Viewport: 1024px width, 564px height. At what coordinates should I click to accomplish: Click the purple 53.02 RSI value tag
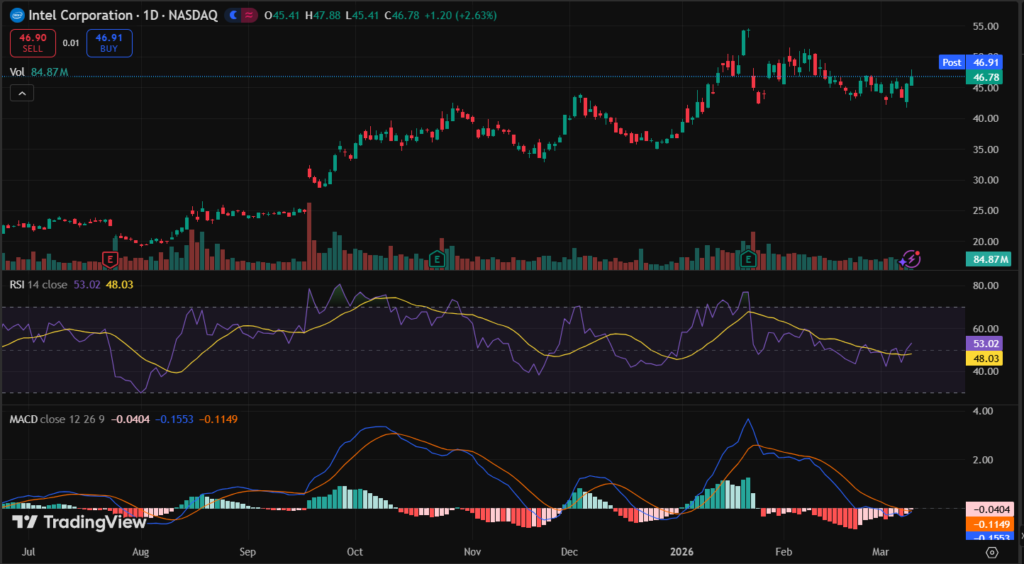[987, 342]
